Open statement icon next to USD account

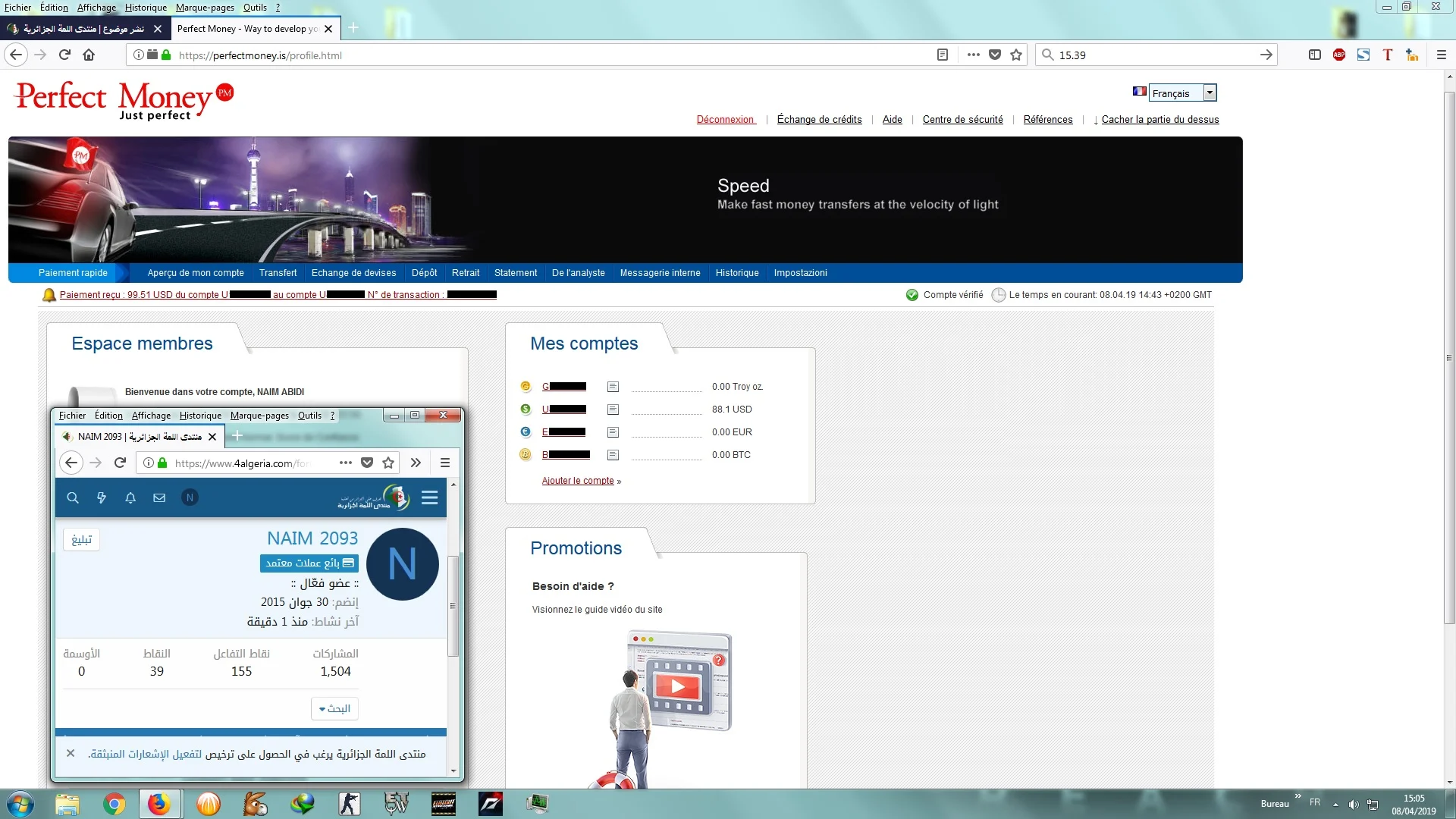613,409
